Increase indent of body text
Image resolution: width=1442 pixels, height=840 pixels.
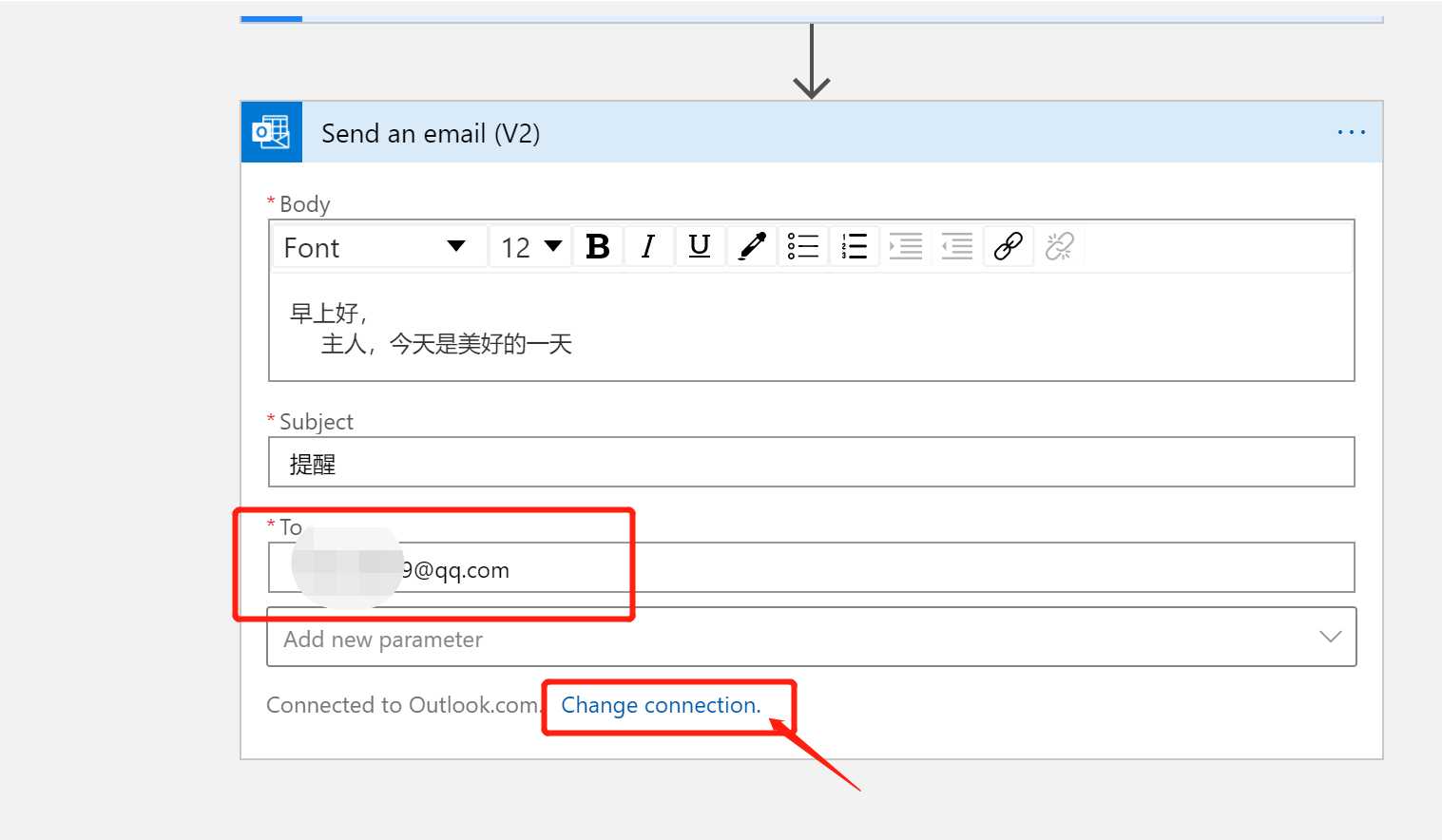906,247
